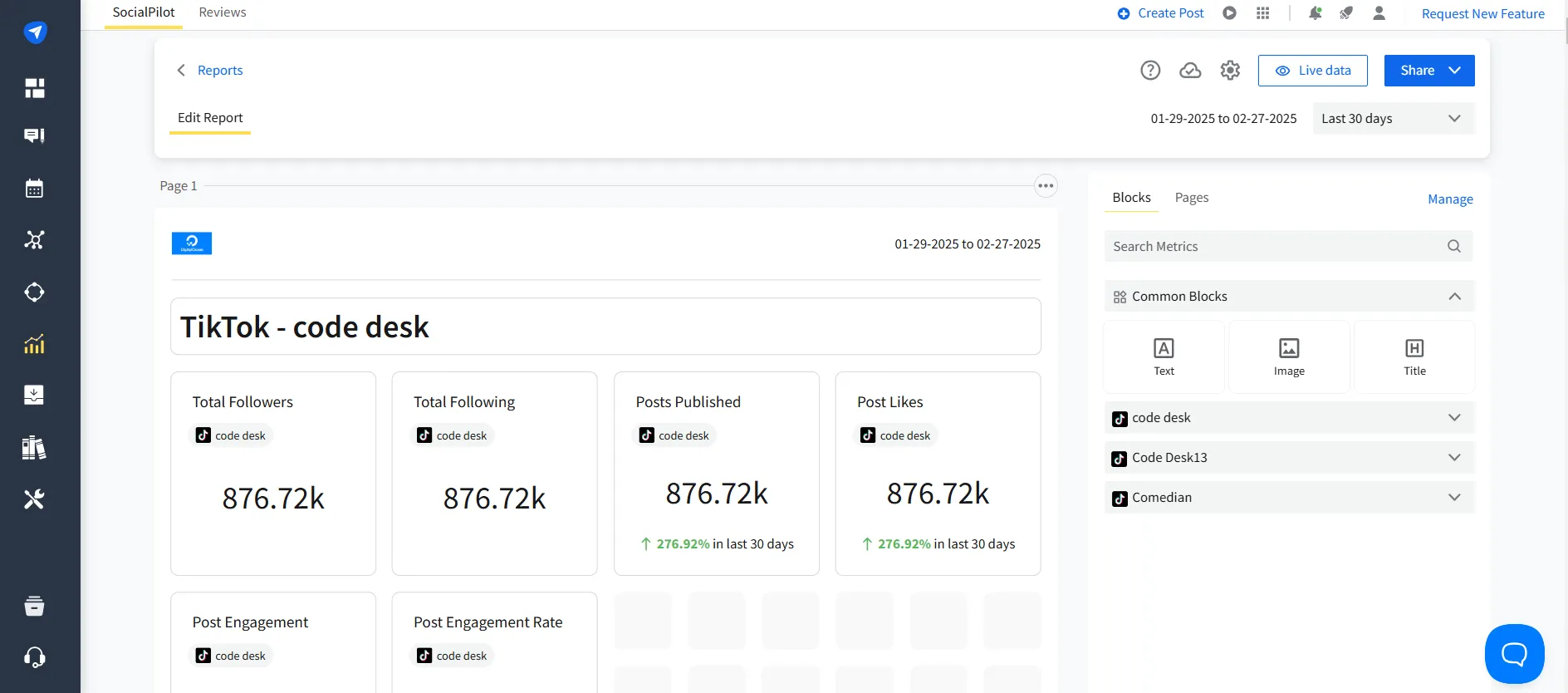Select the Total Followers card

(x=273, y=474)
